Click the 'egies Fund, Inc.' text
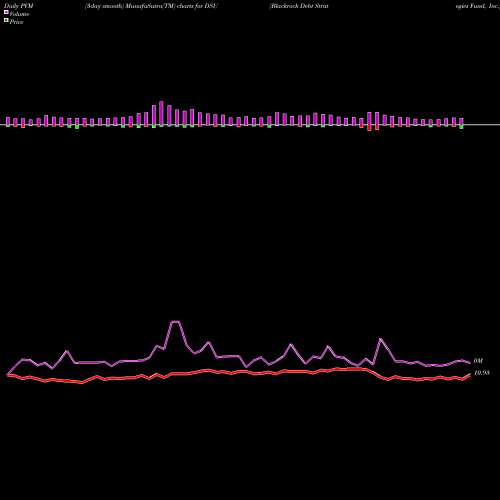500x500 pixels. click(477, 6)
